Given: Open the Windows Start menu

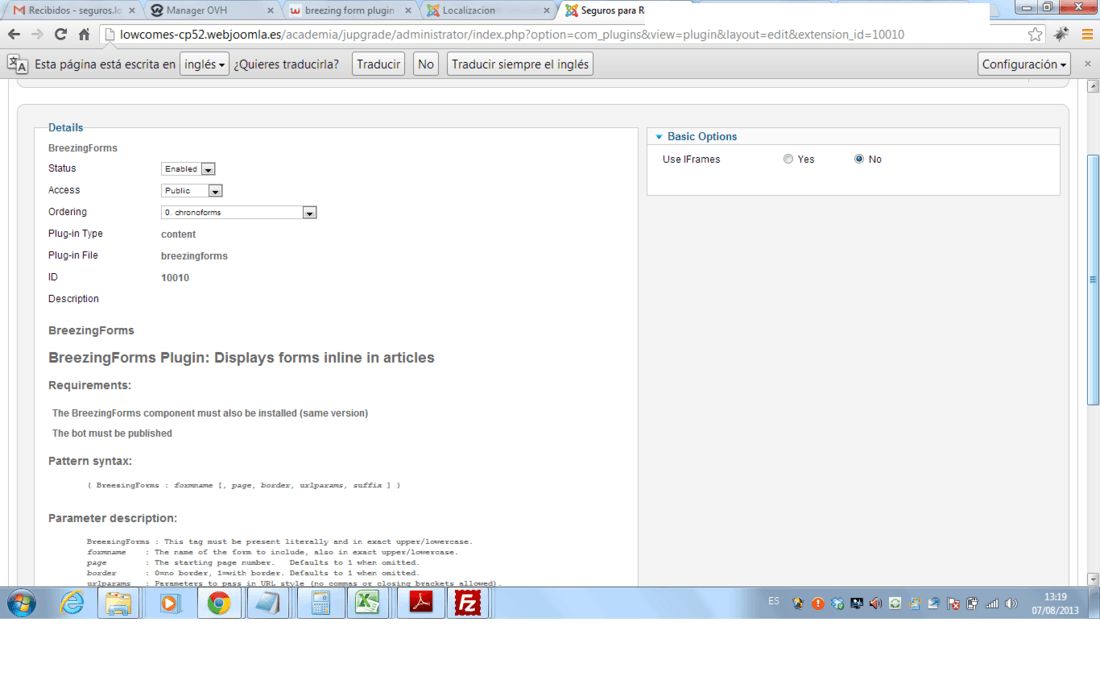Looking at the screenshot, I should coord(21,603).
